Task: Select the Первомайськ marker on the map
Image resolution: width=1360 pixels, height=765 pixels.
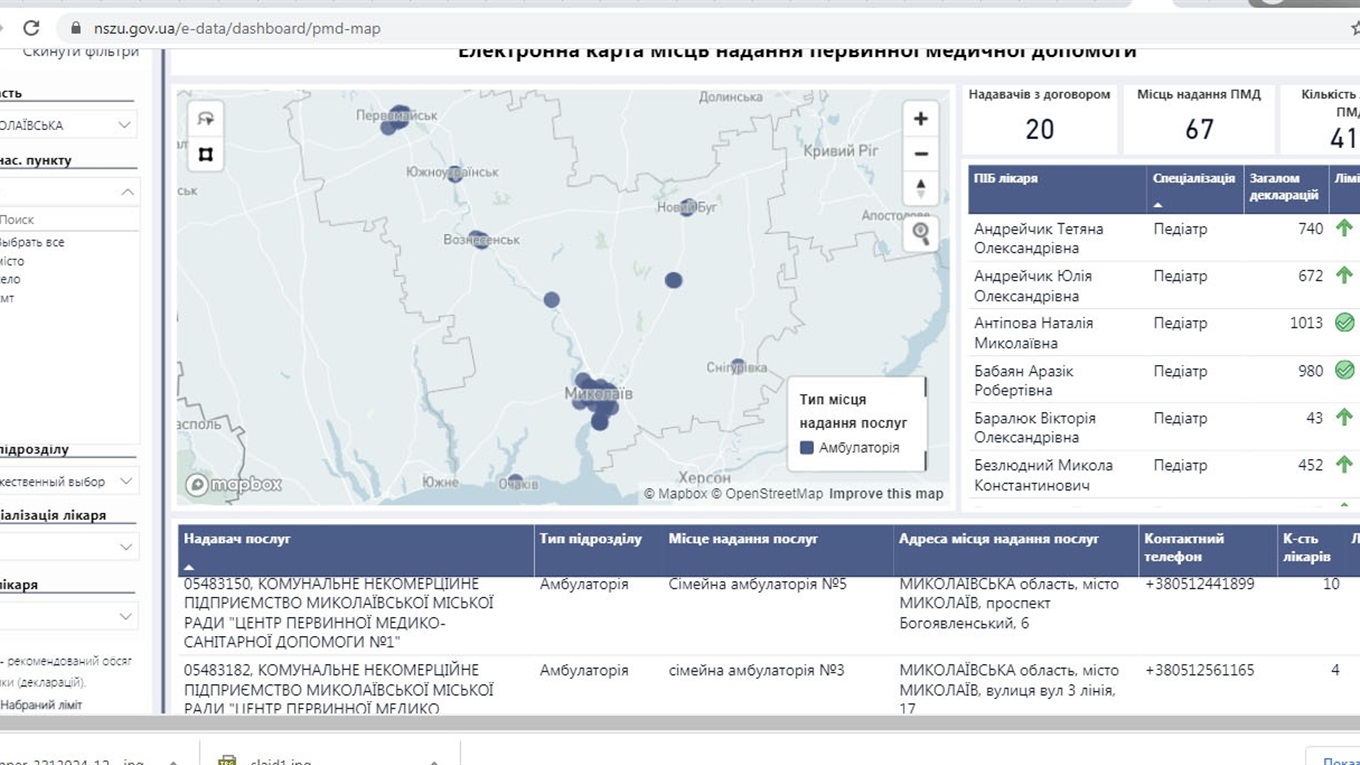Action: click(x=398, y=117)
